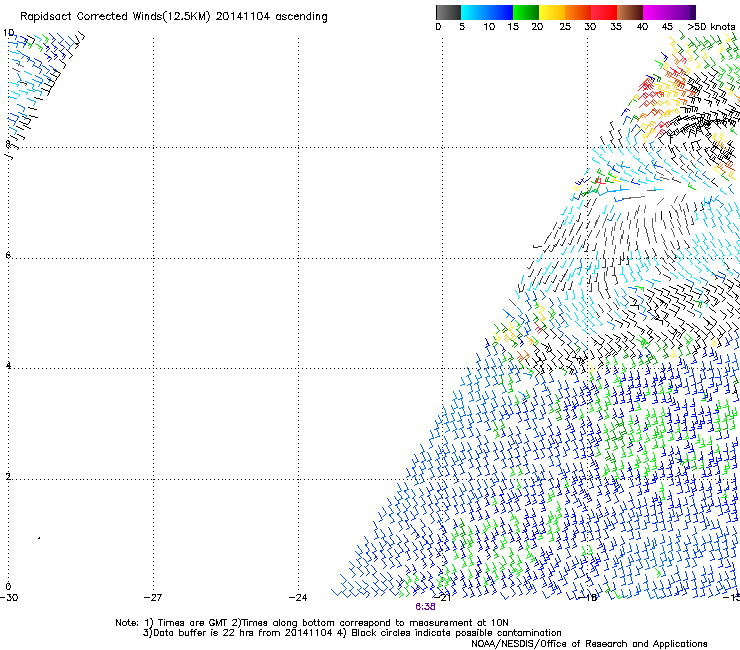Click the magenta-purple 40-50 knots legend swatch
This screenshot has height=650, width=740.
point(669,12)
